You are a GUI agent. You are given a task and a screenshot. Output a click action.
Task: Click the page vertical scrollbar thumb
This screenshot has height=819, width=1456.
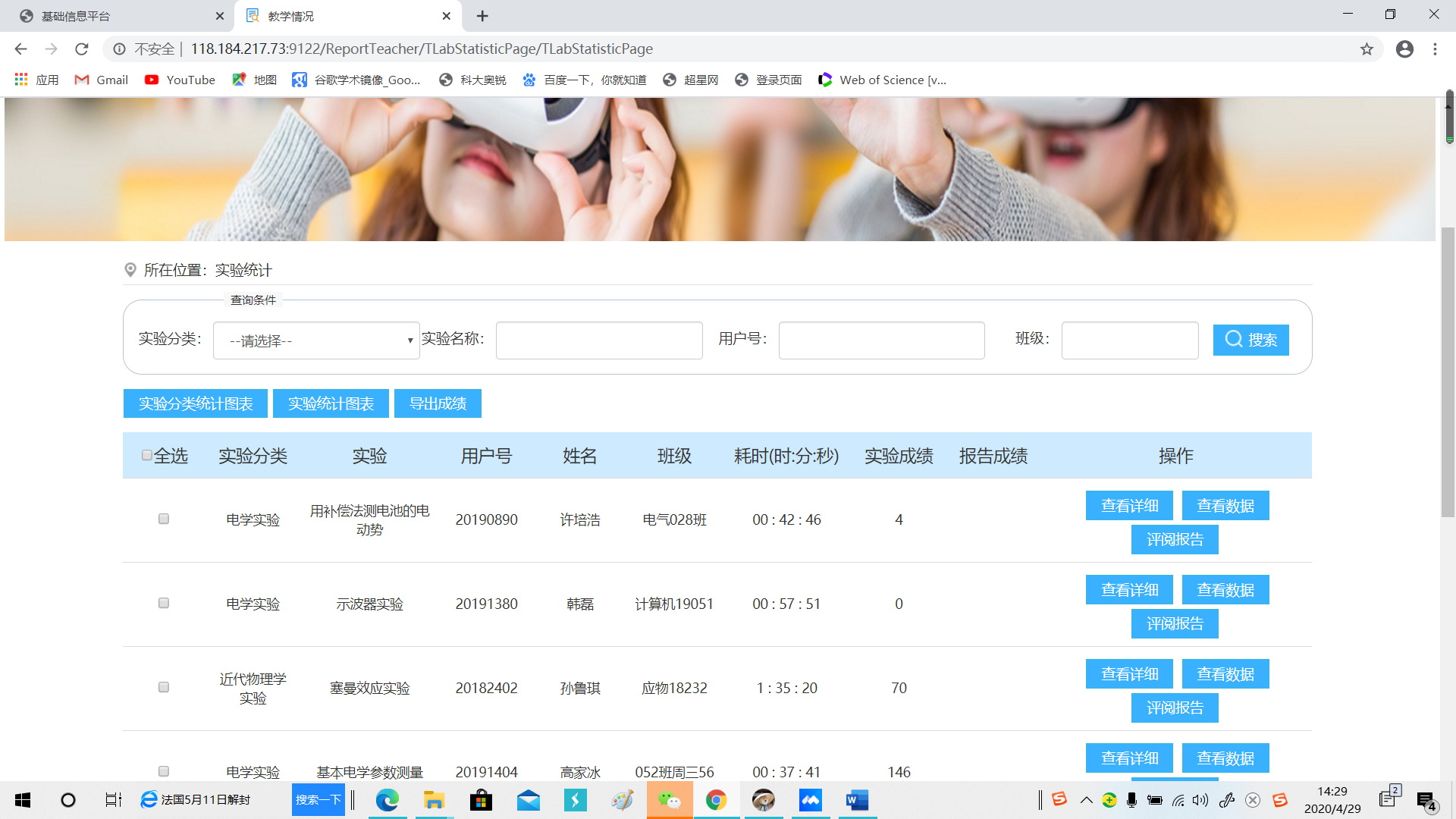coord(1448,372)
